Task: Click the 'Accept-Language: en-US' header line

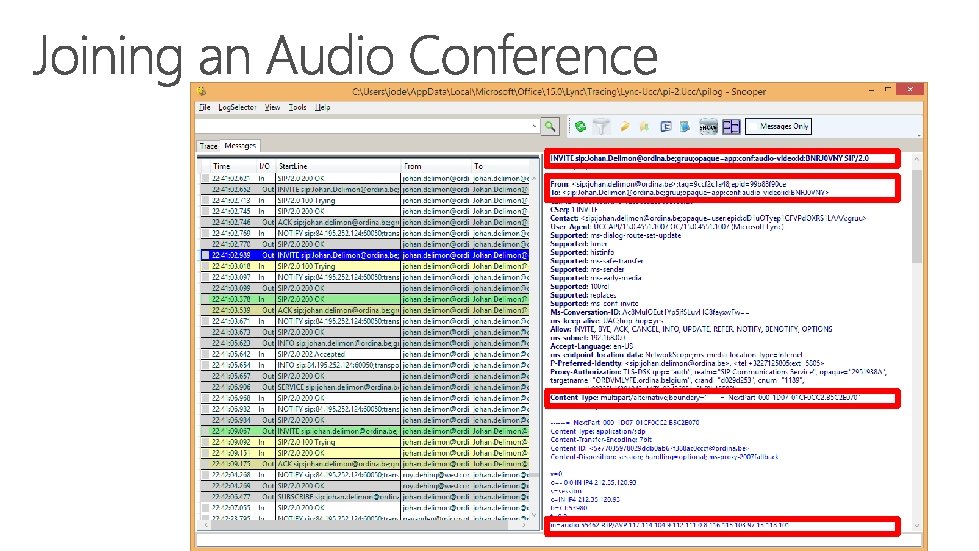Action: 591,346
